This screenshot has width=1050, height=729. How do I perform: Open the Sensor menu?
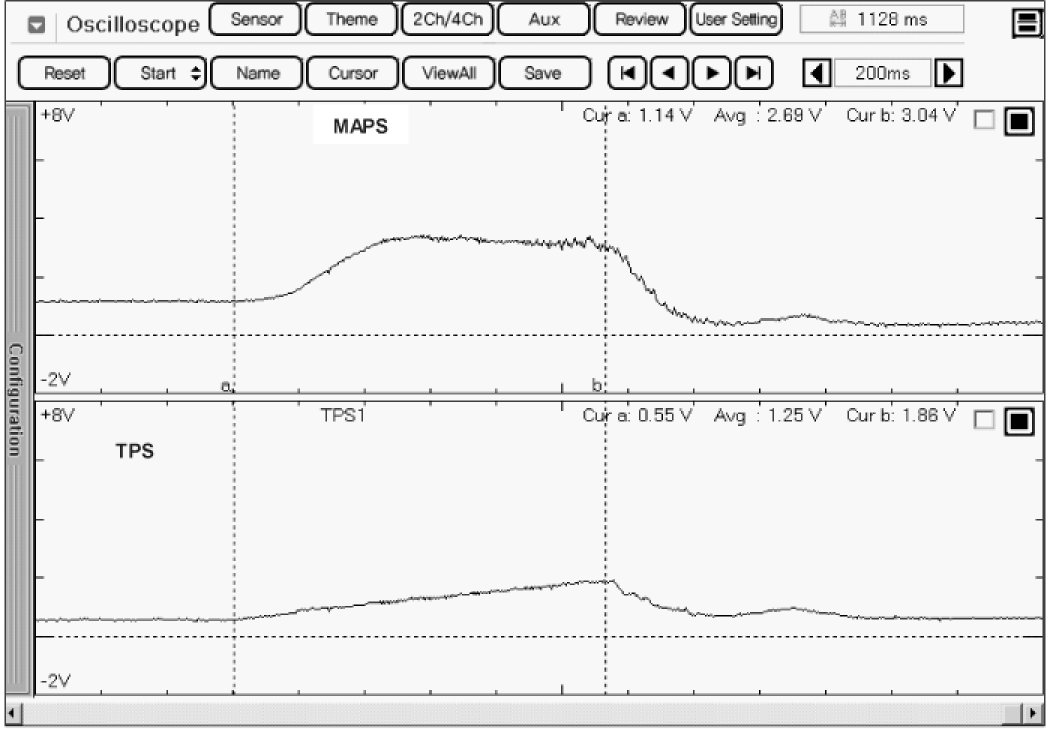[x=256, y=19]
